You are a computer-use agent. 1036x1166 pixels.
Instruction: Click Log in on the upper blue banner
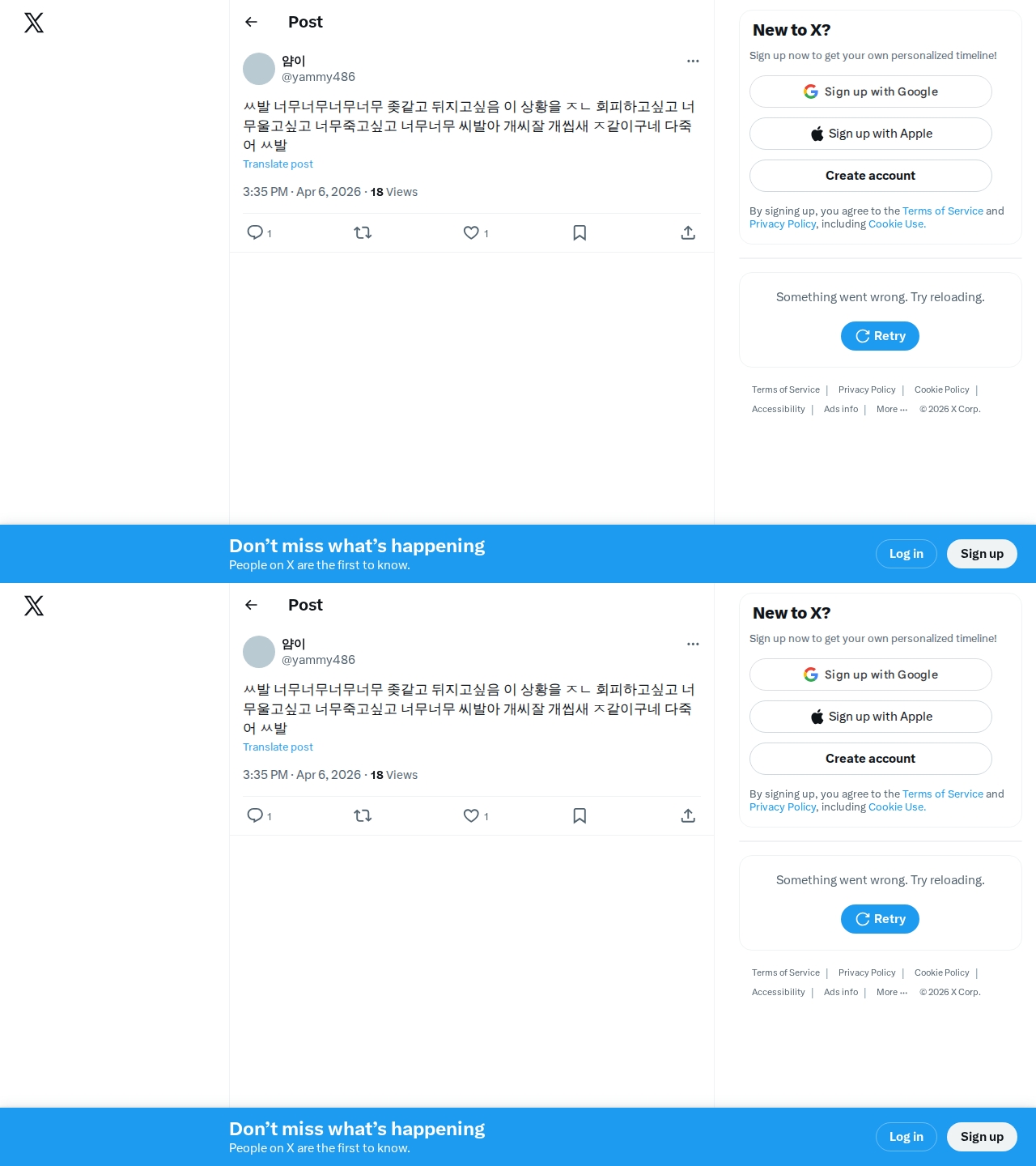point(906,554)
